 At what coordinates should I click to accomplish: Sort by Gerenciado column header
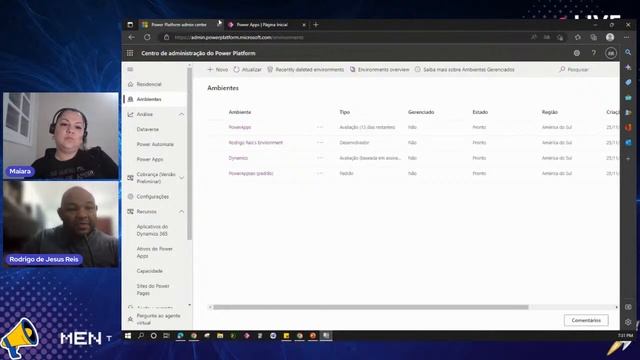pos(421,112)
